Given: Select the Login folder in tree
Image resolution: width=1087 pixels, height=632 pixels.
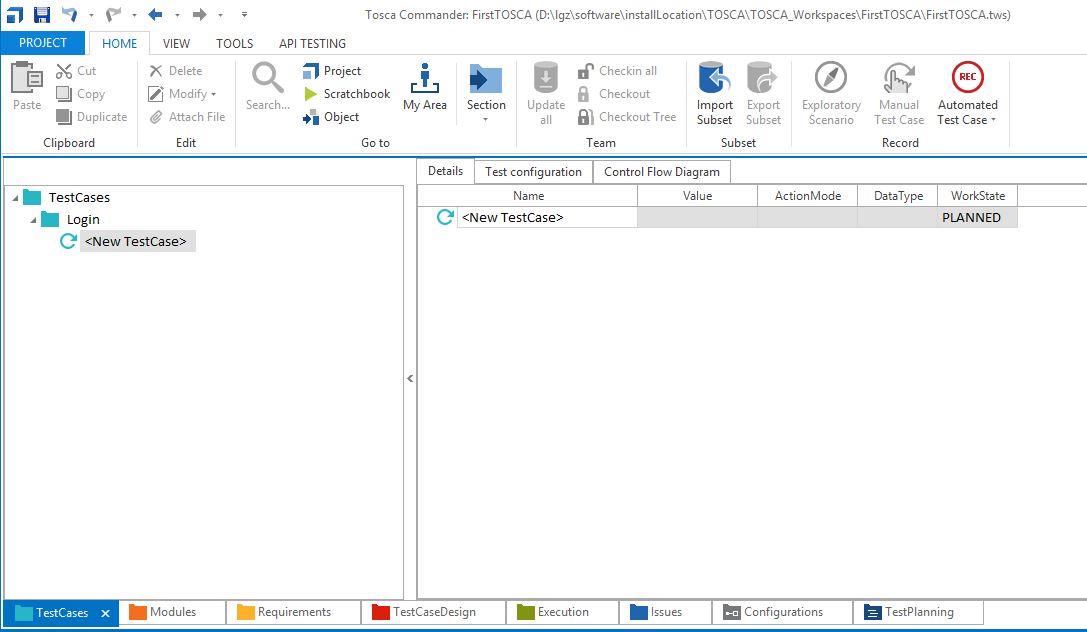Looking at the screenshot, I should pyautogui.click(x=83, y=220).
